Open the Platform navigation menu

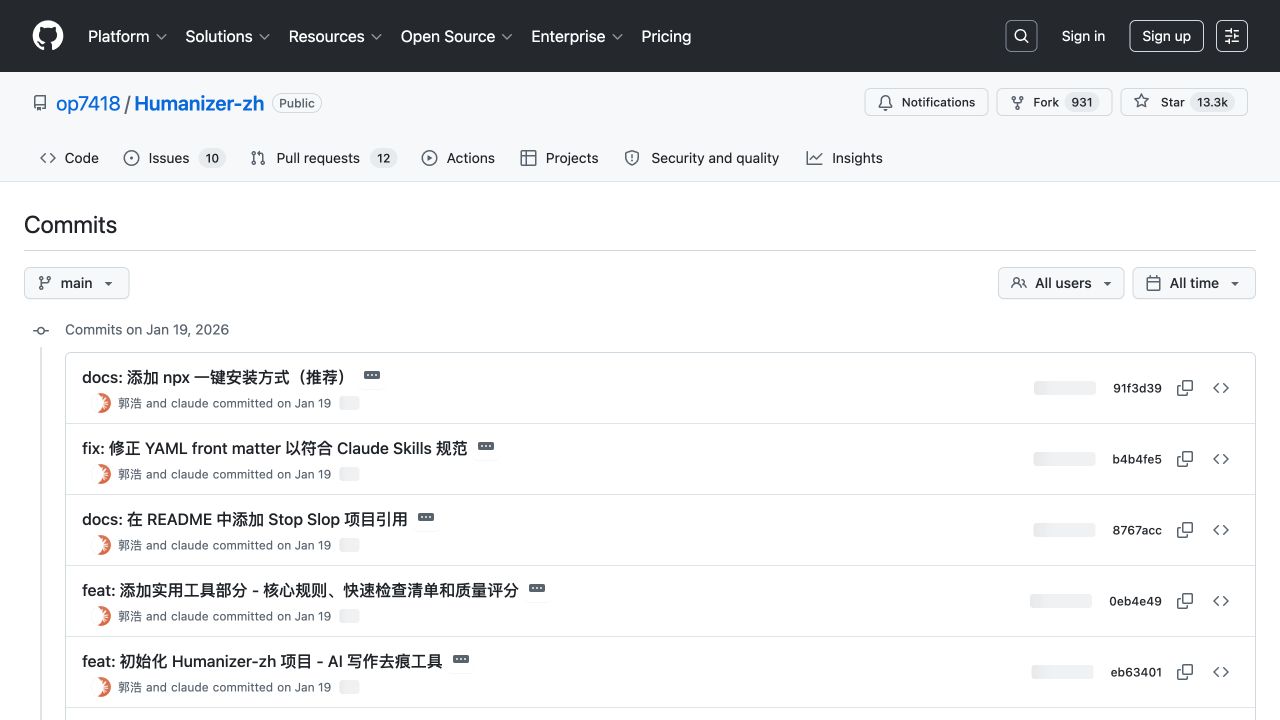tap(128, 36)
